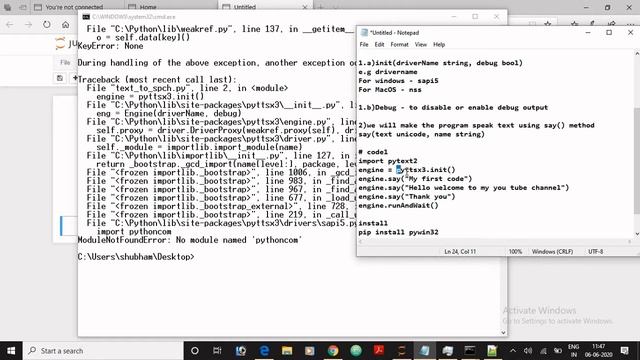Click the Jupyter logo in the browser
Image resolution: width=640 pixels, height=360 pixels.
pyautogui.click(x=60, y=43)
